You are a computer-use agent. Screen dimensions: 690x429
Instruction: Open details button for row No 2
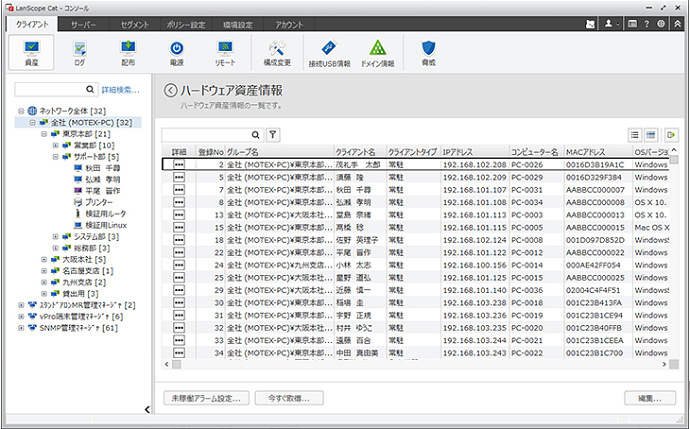point(179,165)
